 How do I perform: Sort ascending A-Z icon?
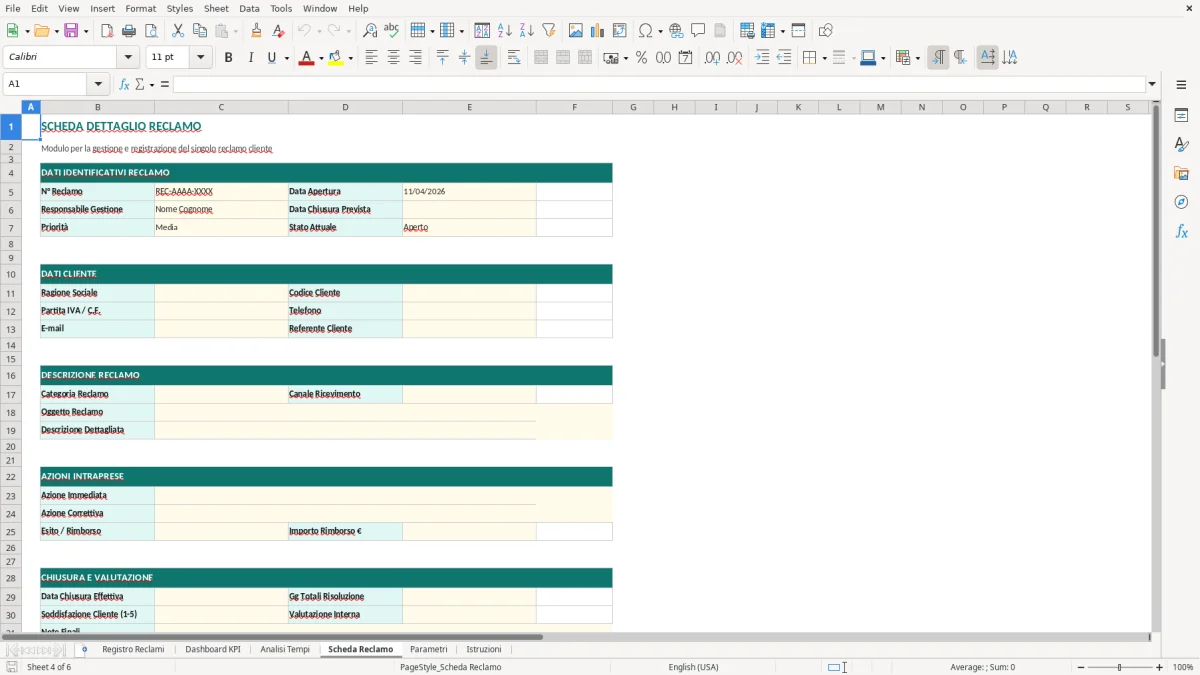[505, 31]
